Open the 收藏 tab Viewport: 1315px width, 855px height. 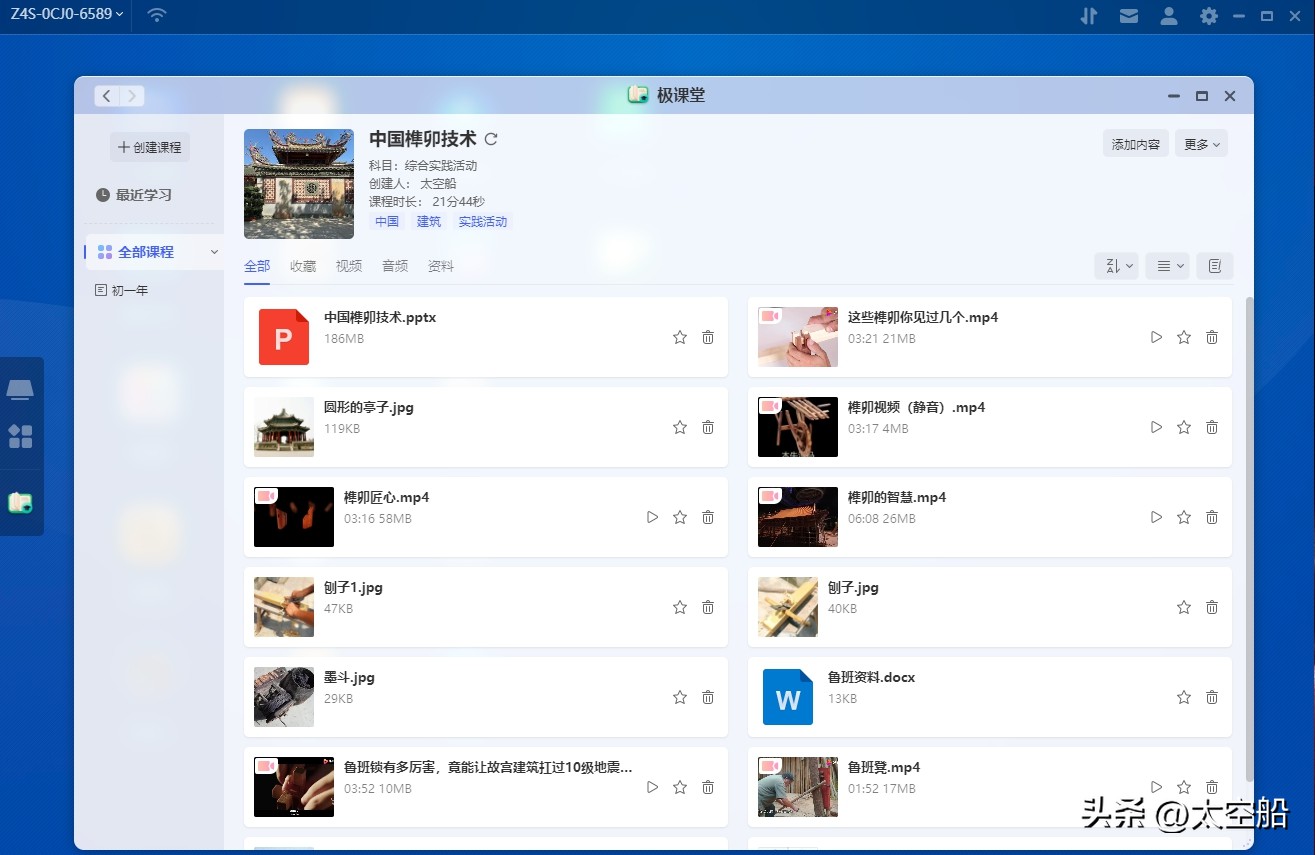[302, 266]
